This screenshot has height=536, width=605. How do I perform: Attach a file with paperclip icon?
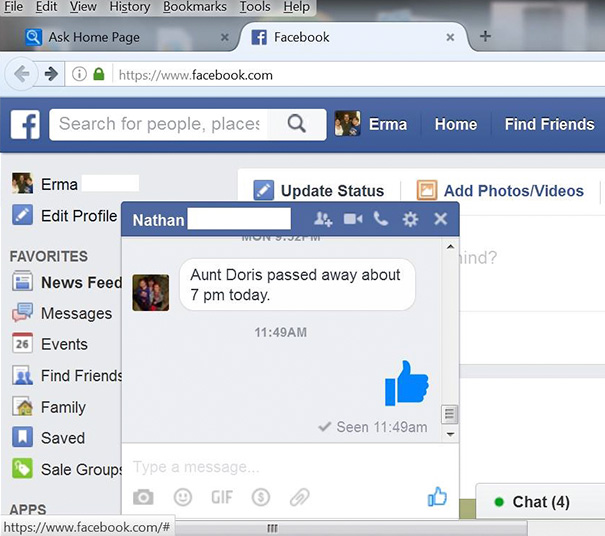click(x=299, y=496)
